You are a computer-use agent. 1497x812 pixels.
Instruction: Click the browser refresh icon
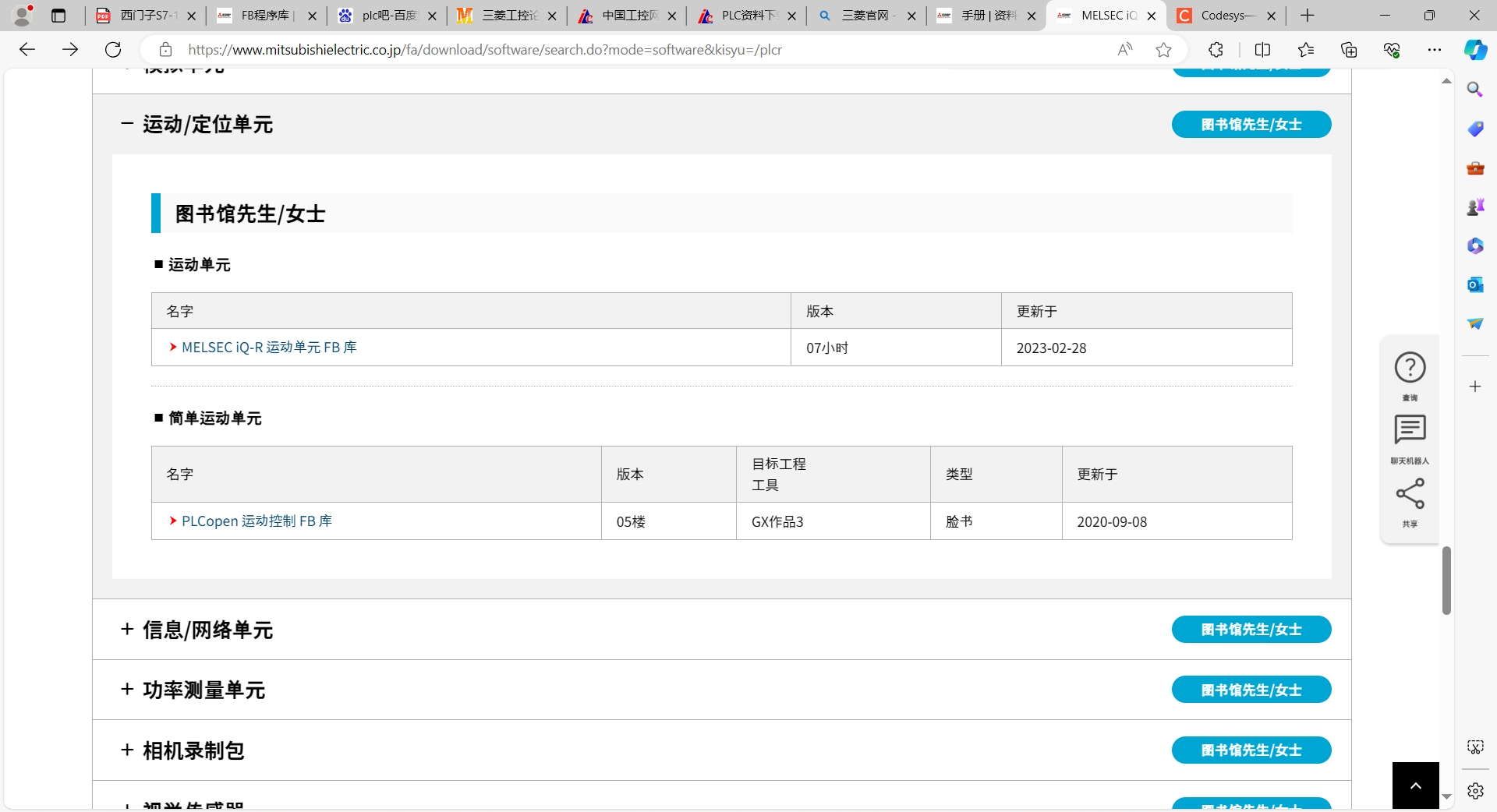point(113,50)
